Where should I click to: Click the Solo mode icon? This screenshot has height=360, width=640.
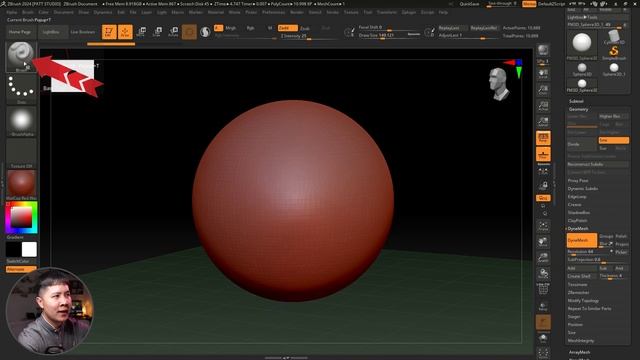(543, 338)
